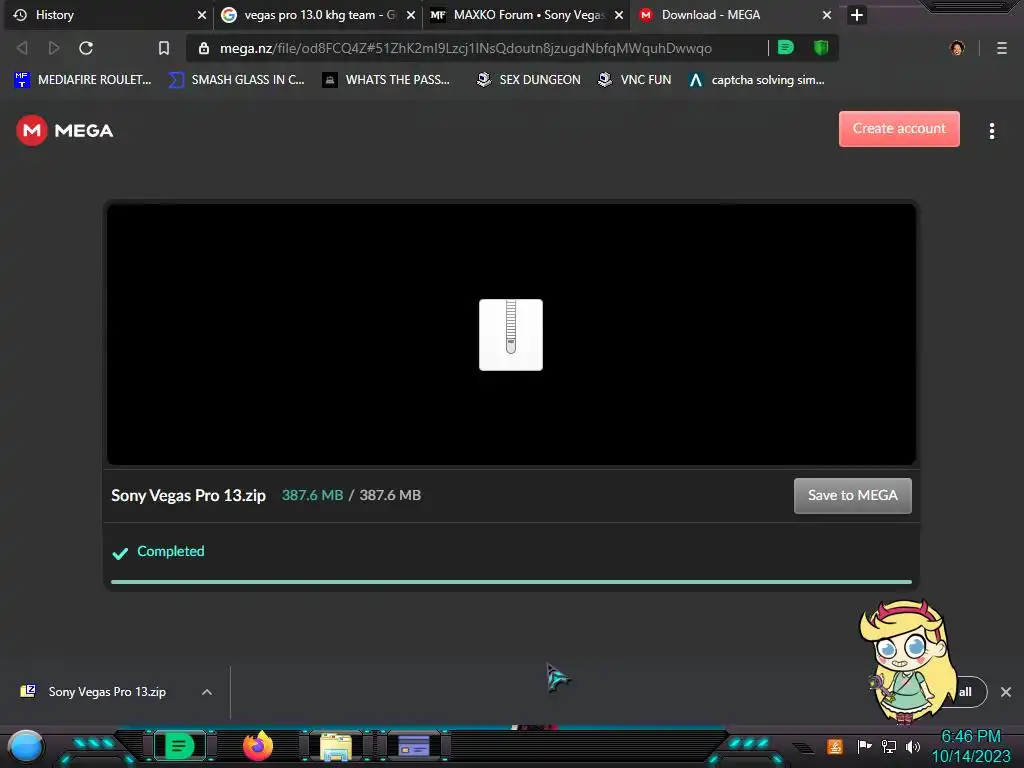Open the browser profile avatar
The height and width of the screenshot is (768, 1024).
click(957, 48)
